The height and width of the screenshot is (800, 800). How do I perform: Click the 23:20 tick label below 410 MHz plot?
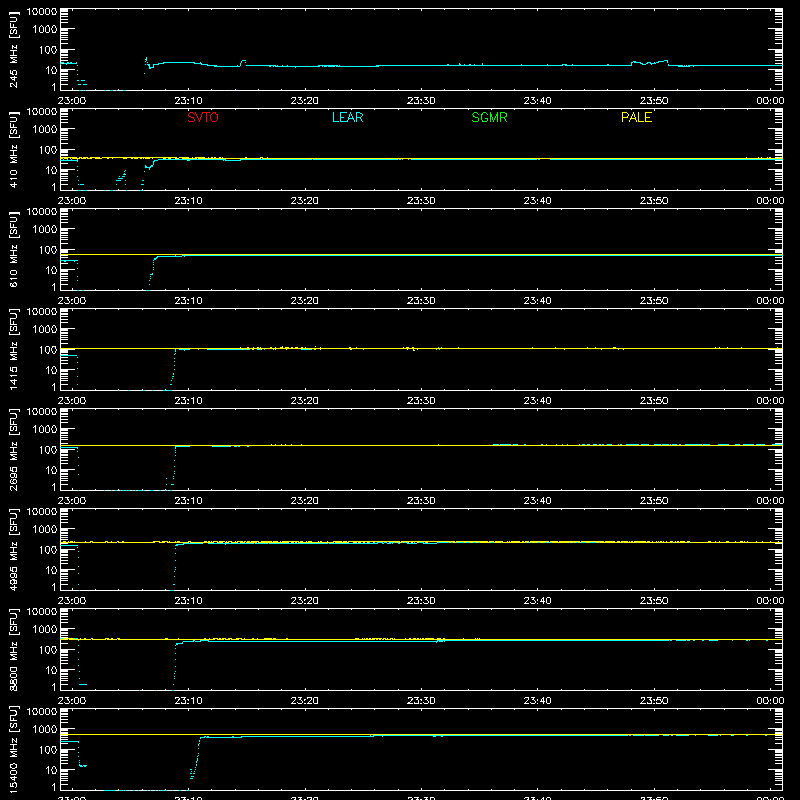click(305, 201)
